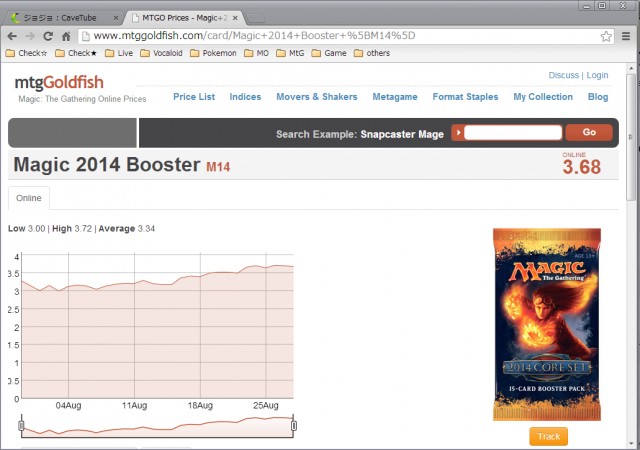Switch to the CaveTube browser tab
The height and width of the screenshot is (450, 640).
[x=61, y=18]
